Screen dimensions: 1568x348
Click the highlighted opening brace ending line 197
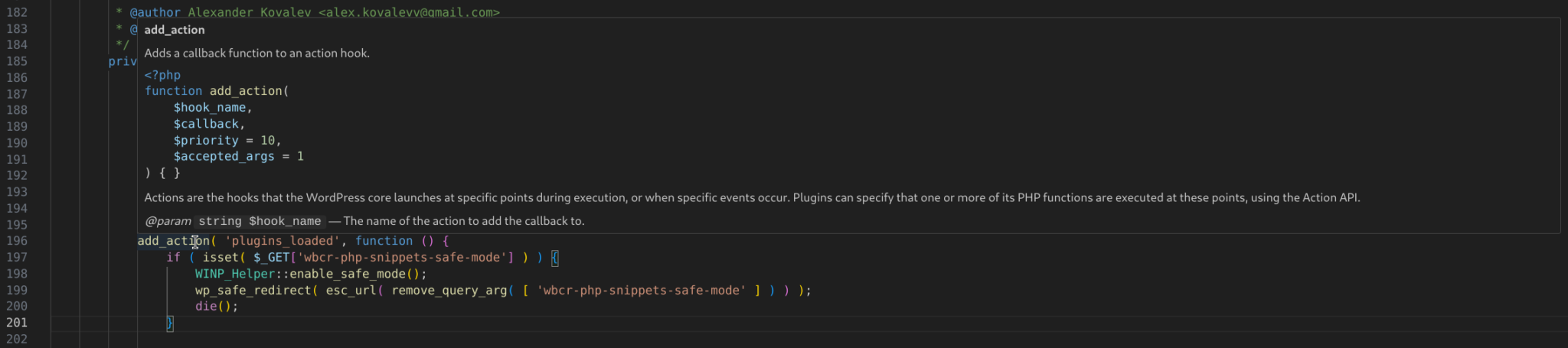[x=555, y=258]
